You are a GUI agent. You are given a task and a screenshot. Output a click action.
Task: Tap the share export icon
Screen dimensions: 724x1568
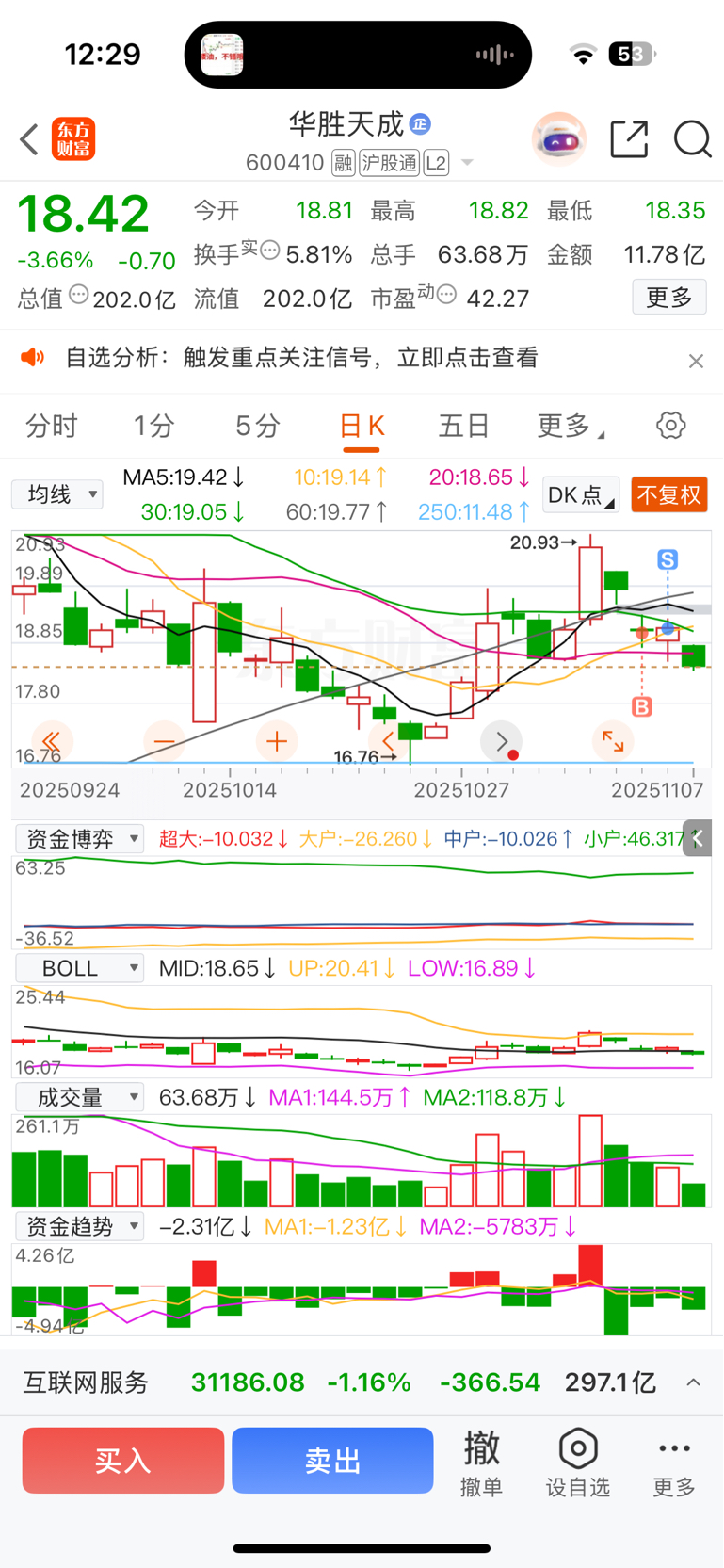[x=629, y=139]
